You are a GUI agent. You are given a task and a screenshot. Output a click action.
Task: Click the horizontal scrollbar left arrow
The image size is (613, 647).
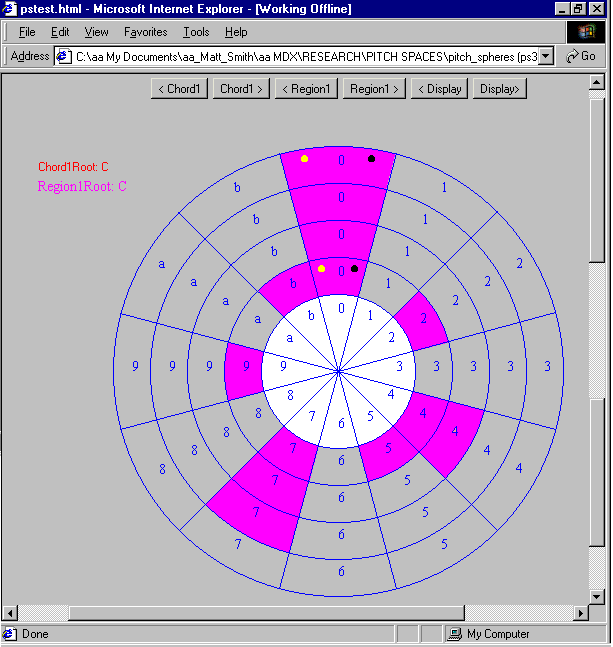(x=10, y=613)
